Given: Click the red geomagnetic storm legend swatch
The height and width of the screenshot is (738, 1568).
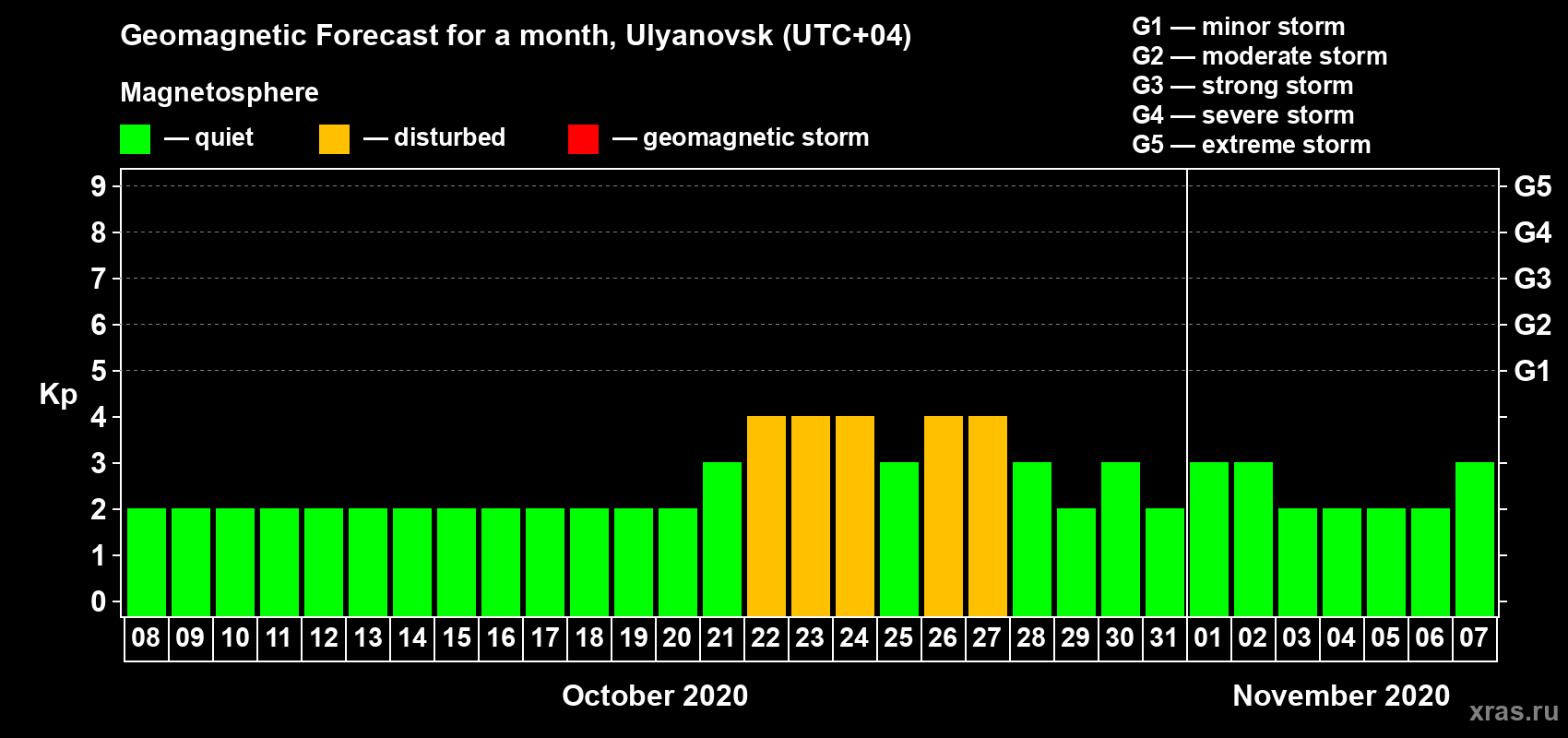Looking at the screenshot, I should 583,139.
